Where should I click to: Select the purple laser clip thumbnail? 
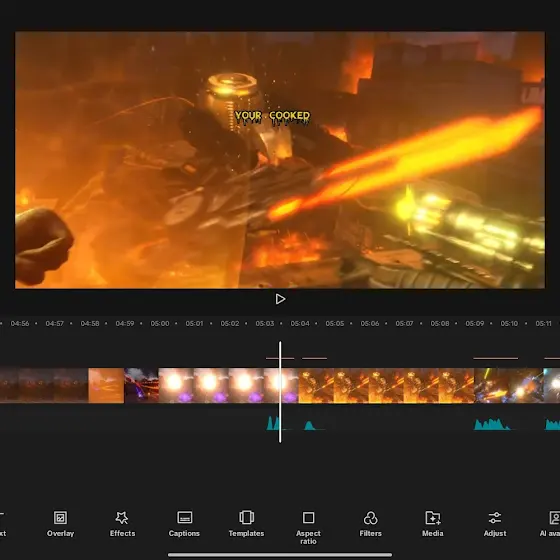tap(141, 385)
